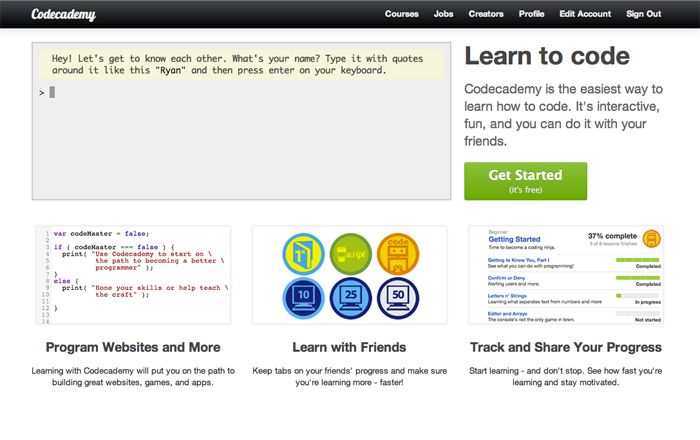This screenshot has height=440, width=700.
Task: Click the Learn to code headline
Action: pos(547,56)
